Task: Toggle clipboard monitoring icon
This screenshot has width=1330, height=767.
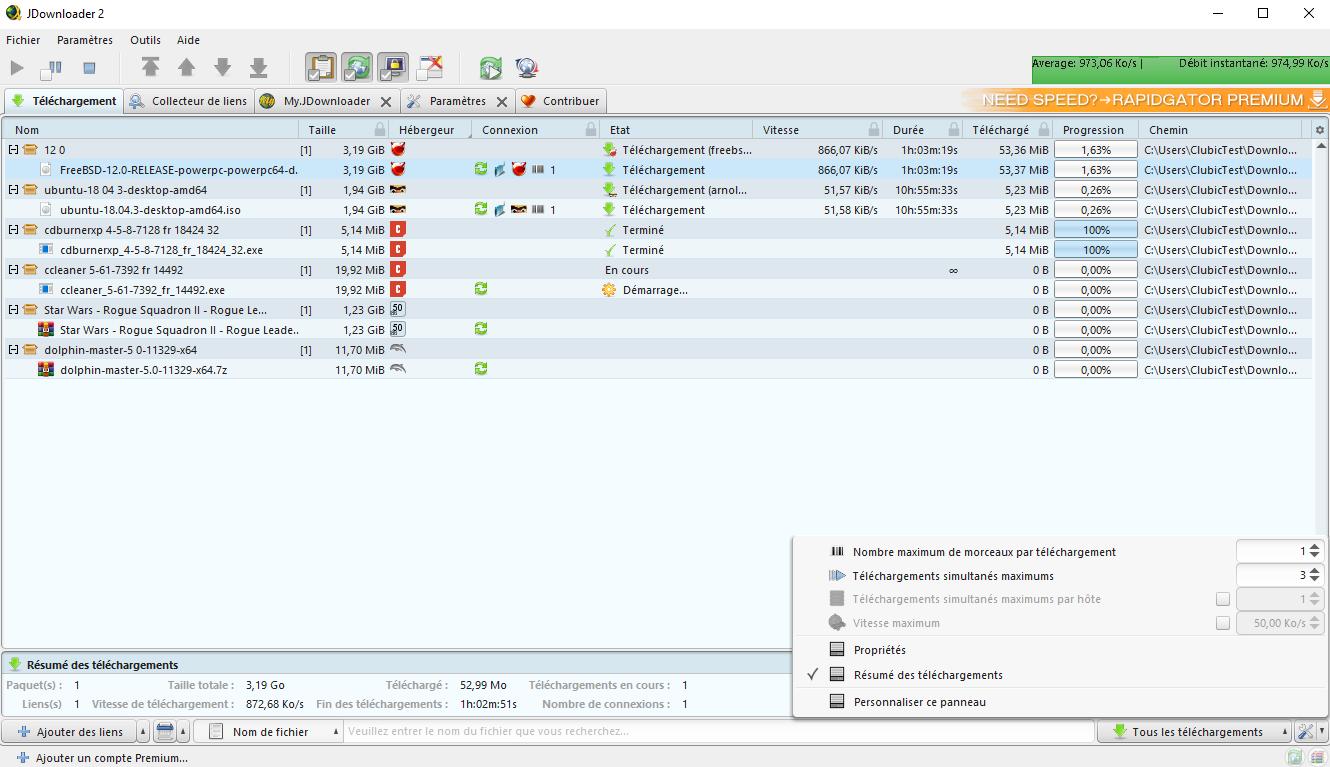Action: click(x=320, y=68)
